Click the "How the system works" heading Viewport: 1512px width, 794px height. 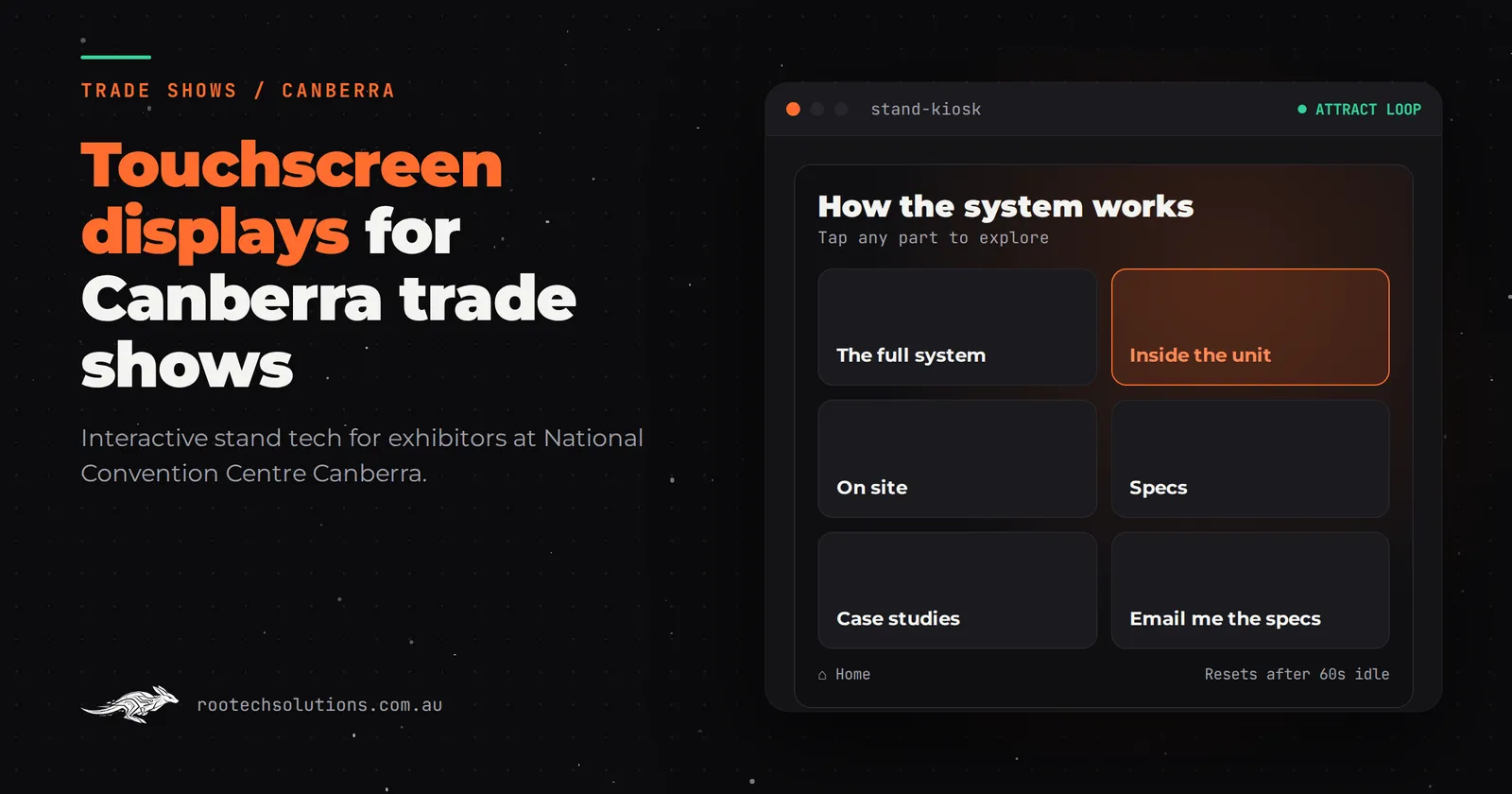point(1005,206)
